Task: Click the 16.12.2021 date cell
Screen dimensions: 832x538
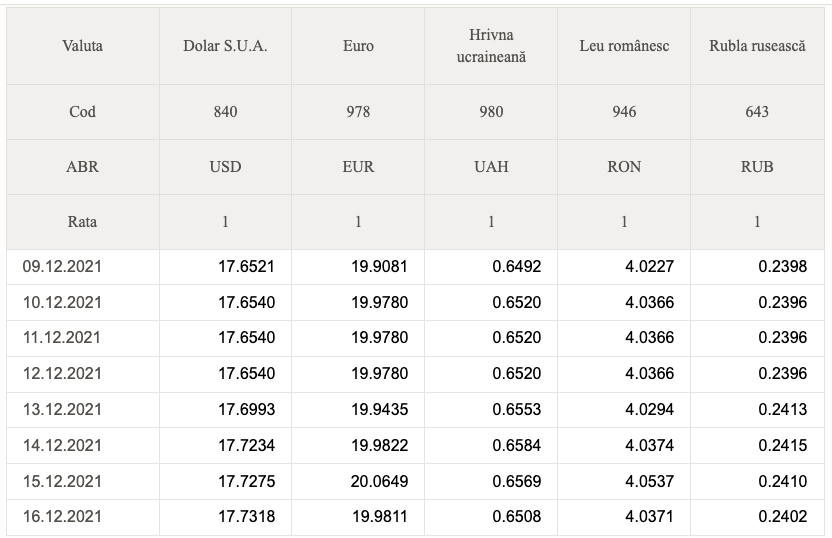Action: (62, 516)
